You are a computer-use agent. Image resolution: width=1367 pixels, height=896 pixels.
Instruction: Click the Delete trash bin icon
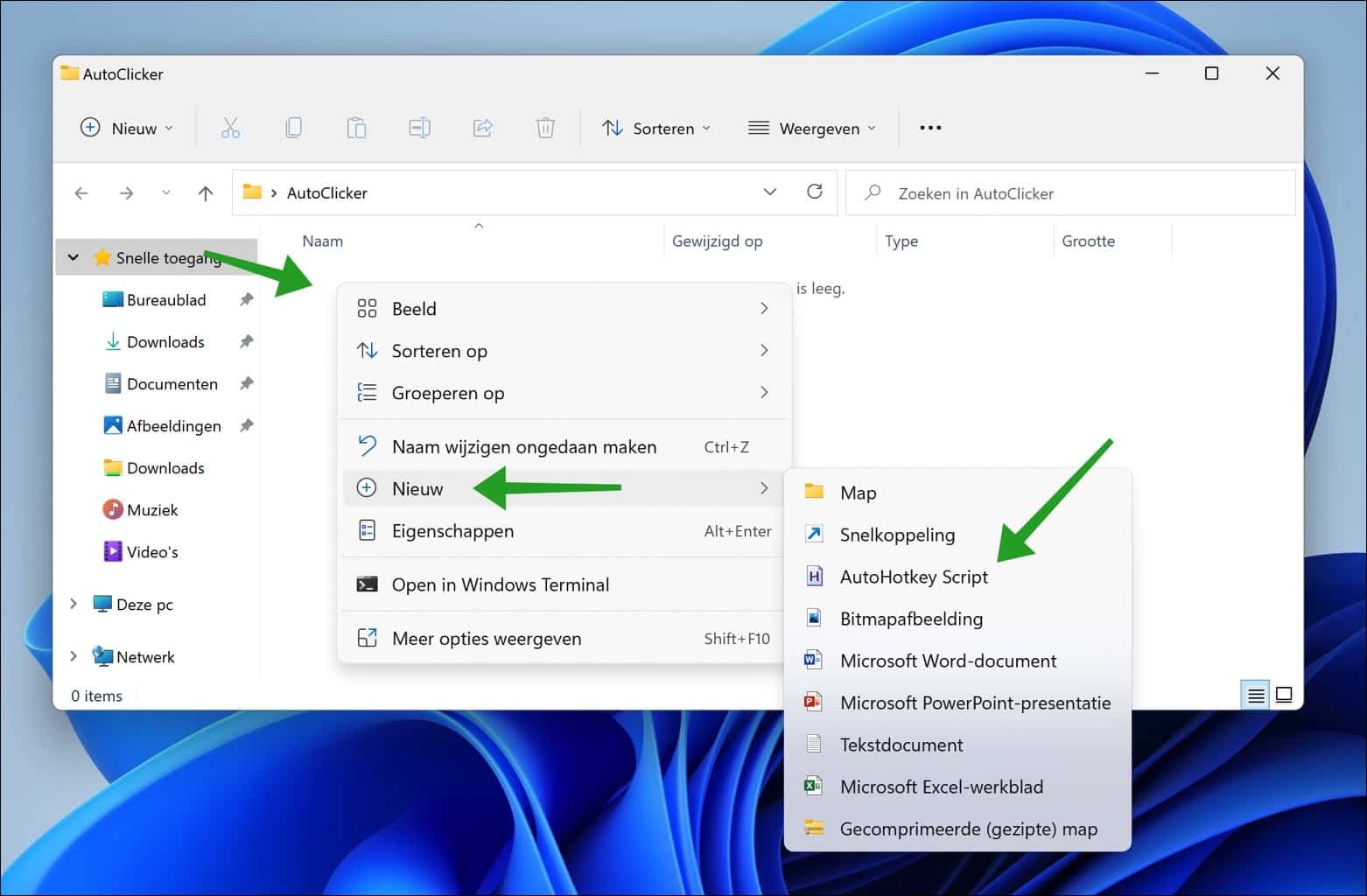coord(545,129)
